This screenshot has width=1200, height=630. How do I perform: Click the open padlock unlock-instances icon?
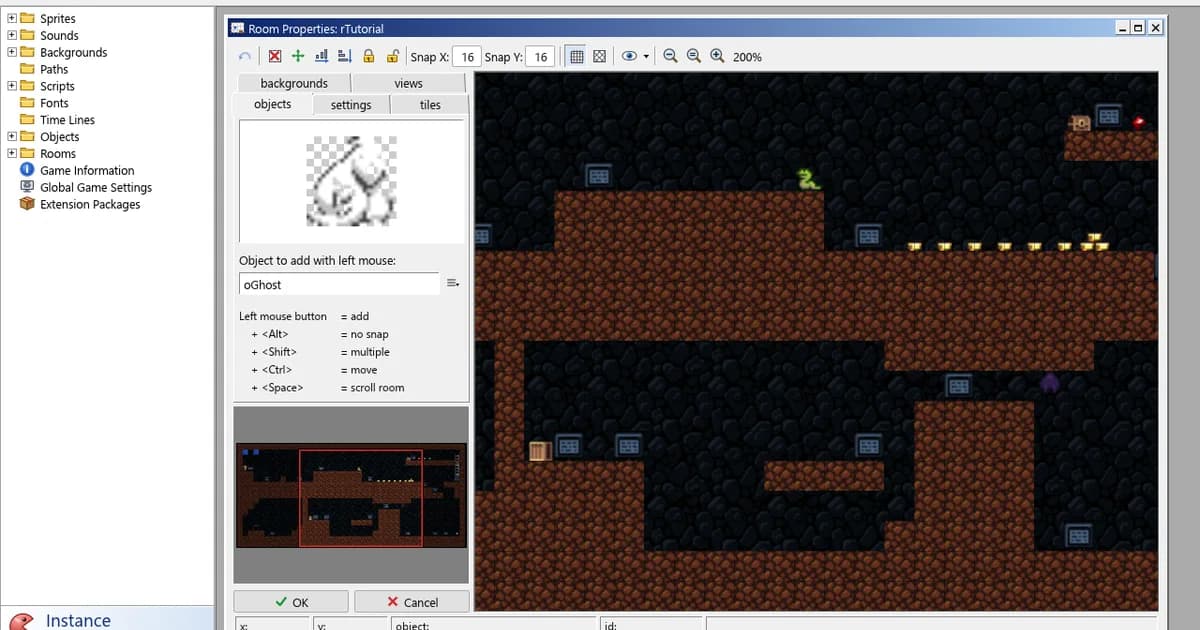pyautogui.click(x=393, y=57)
